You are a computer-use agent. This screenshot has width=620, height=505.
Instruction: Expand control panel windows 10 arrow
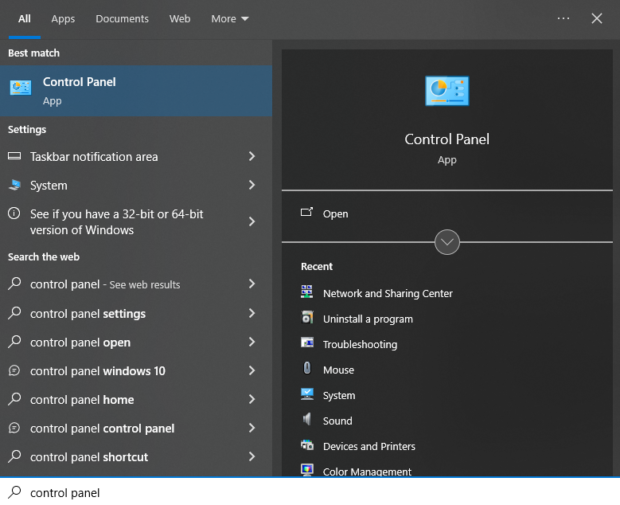(x=252, y=370)
